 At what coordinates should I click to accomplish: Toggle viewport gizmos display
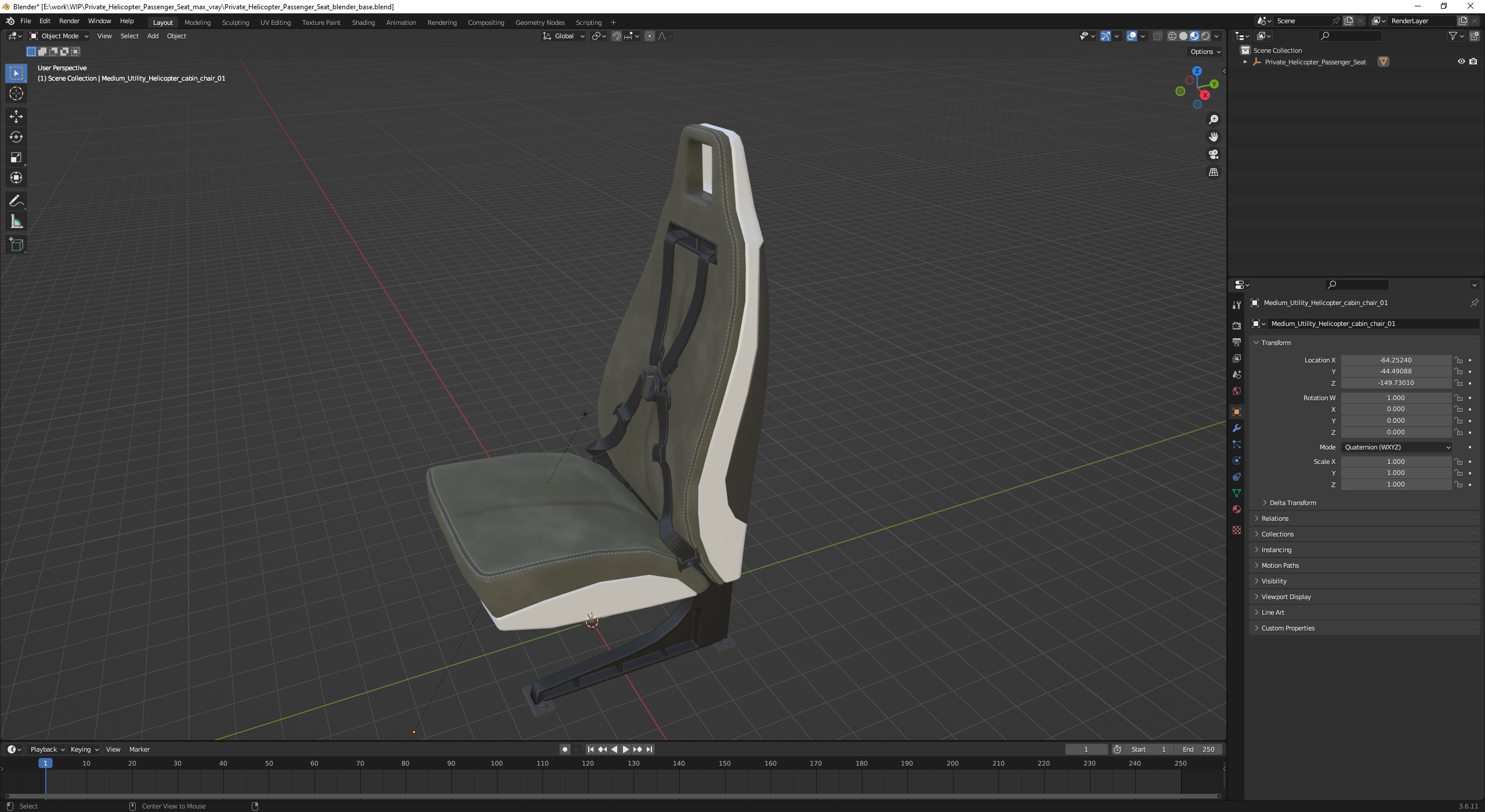tap(1106, 36)
